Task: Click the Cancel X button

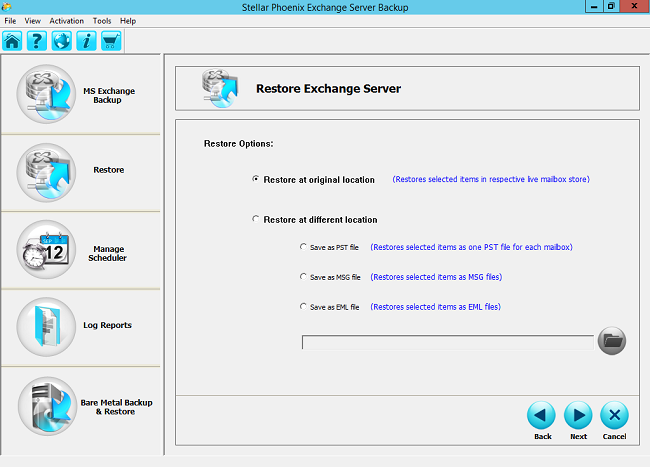Action: click(614, 415)
